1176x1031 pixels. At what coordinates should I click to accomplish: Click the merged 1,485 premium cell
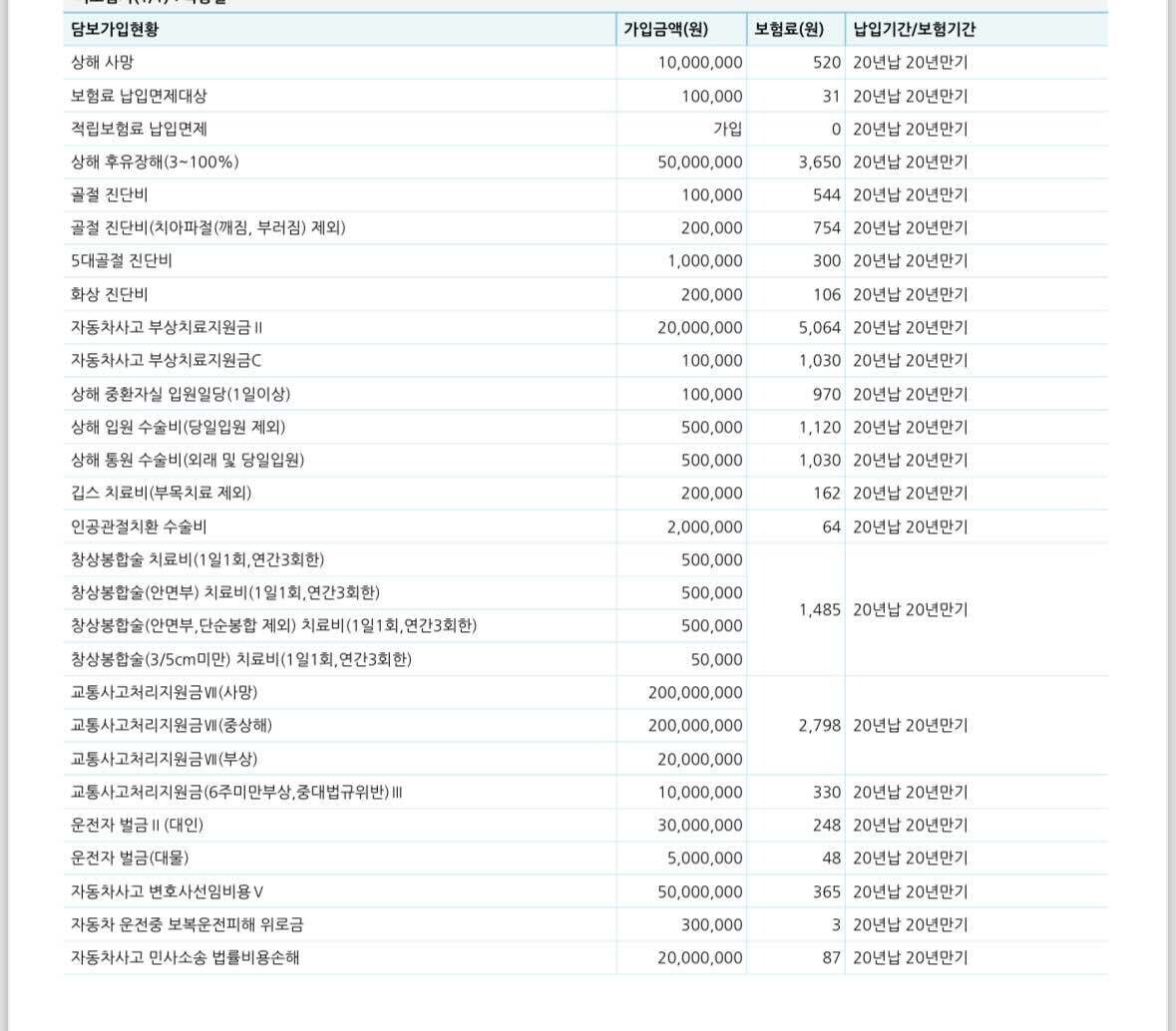819,609
